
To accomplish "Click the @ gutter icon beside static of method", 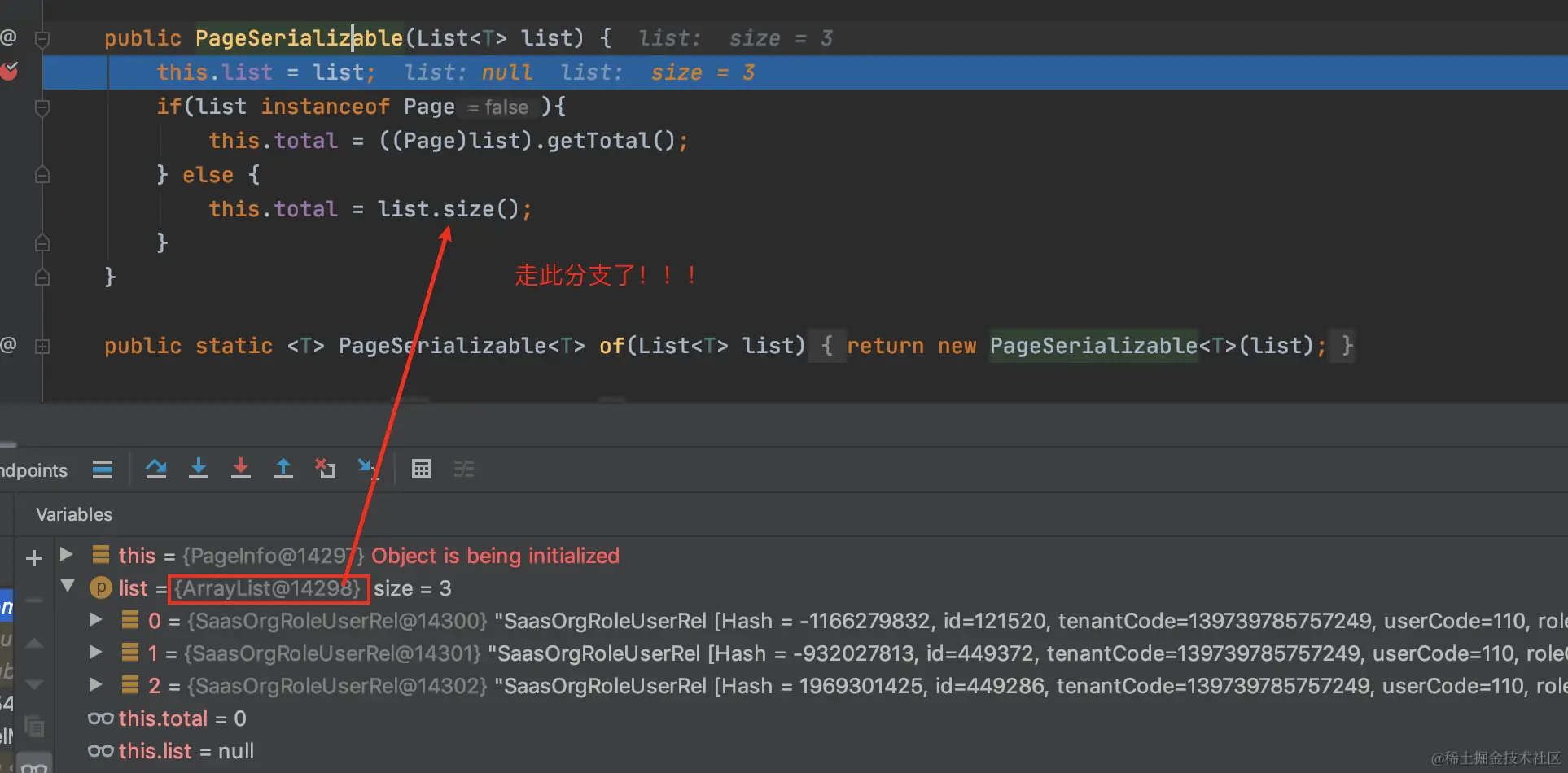I will [x=8, y=345].
